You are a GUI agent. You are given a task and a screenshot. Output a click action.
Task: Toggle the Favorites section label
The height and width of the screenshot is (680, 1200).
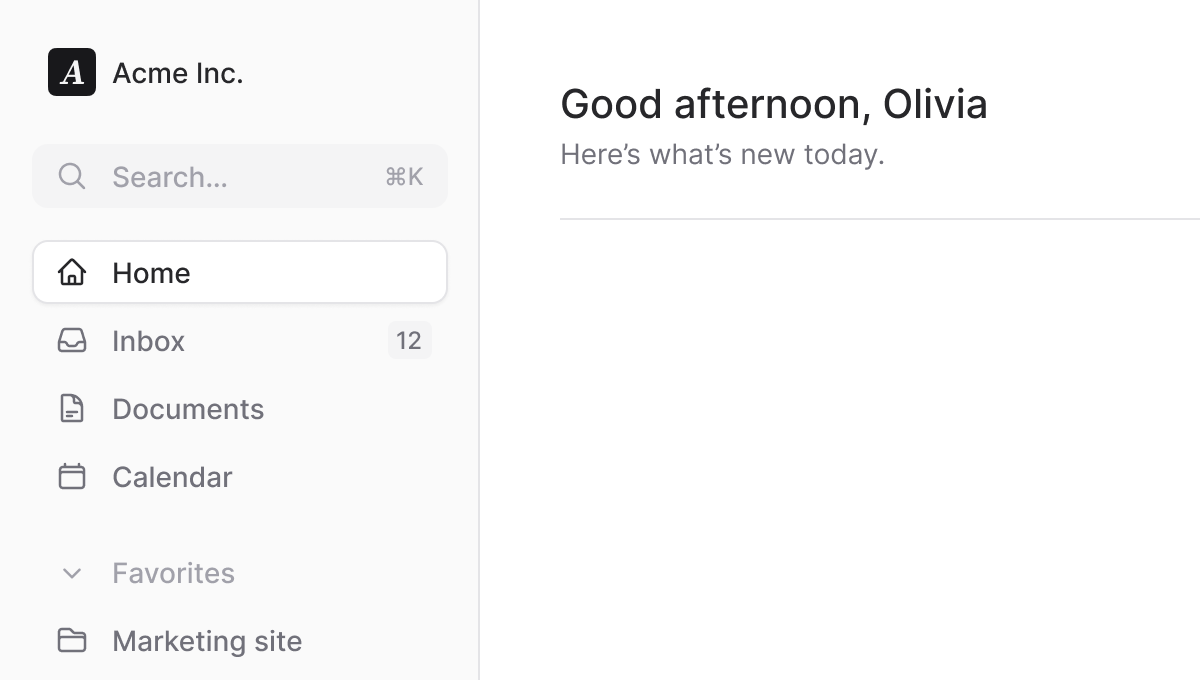[x=173, y=573]
